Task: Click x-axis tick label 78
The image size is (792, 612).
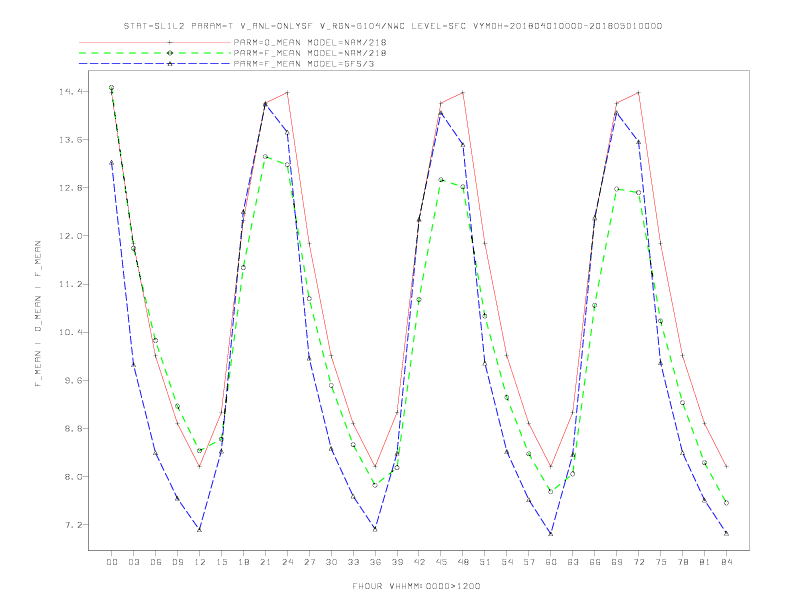Action: click(x=683, y=562)
